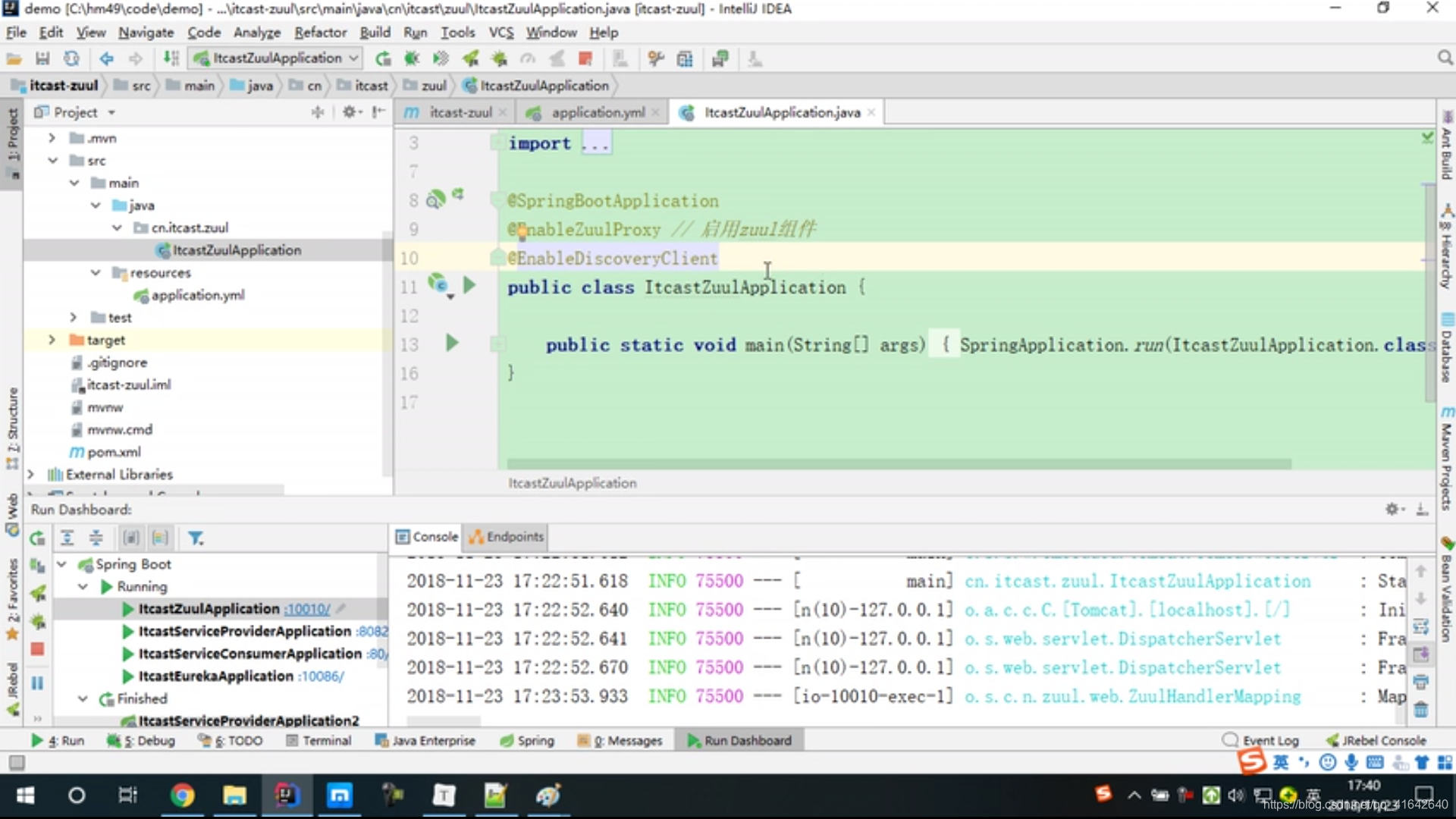The image size is (1456, 819).
Task: Open the ItcastZuulApplication run configuration dropdown
Action: click(276, 58)
